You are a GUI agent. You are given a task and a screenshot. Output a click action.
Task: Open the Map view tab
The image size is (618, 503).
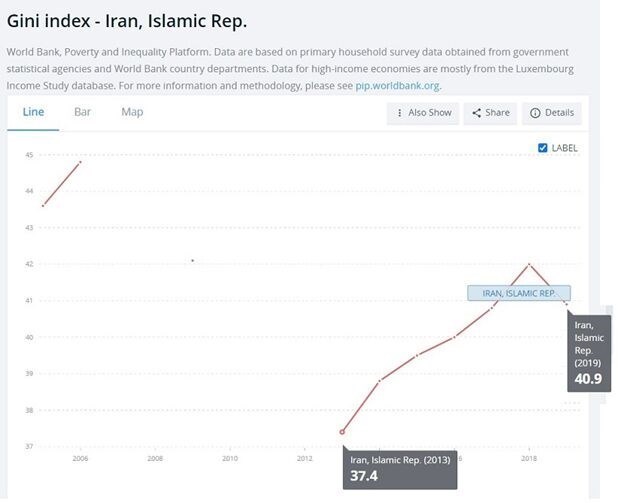132,112
